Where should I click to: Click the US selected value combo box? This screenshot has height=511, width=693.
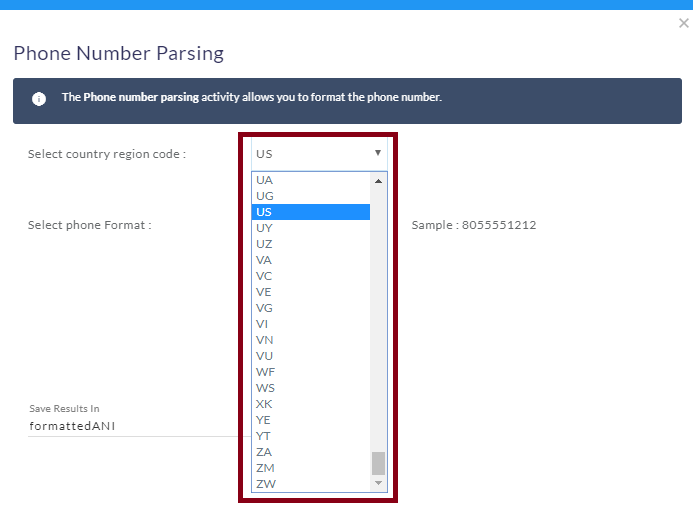319,154
